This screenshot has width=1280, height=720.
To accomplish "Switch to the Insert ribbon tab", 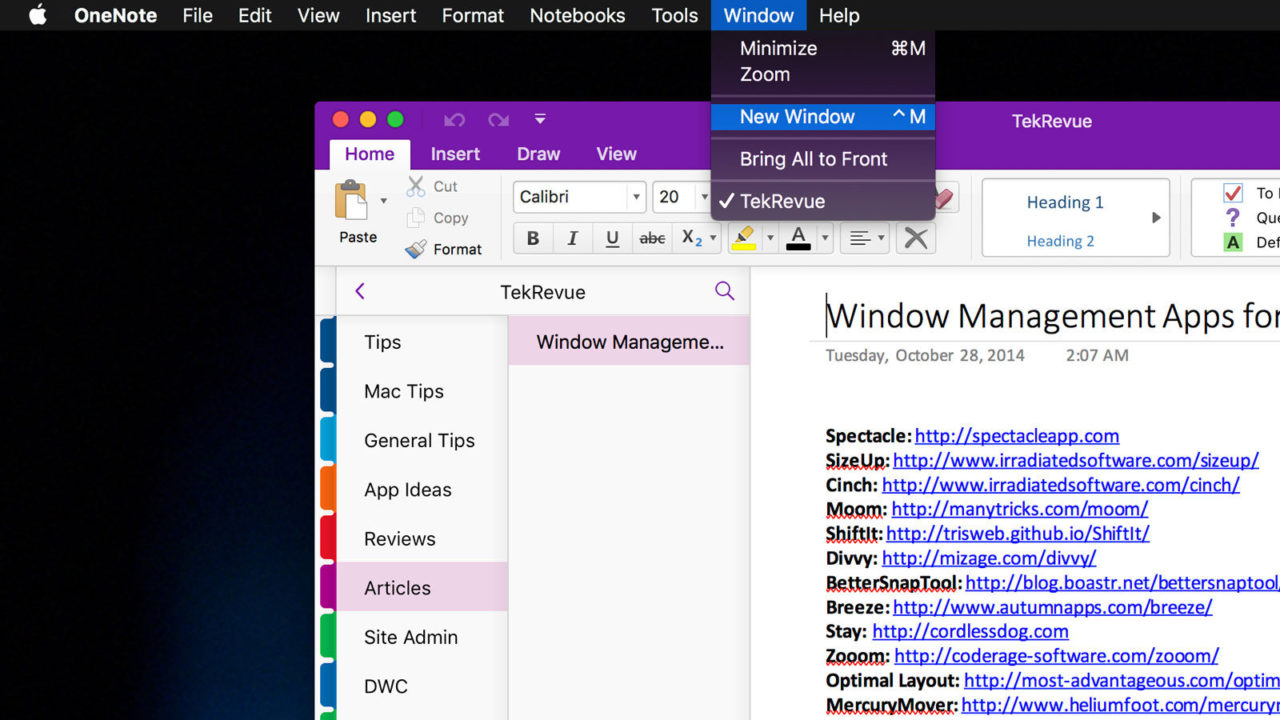I will [x=455, y=154].
